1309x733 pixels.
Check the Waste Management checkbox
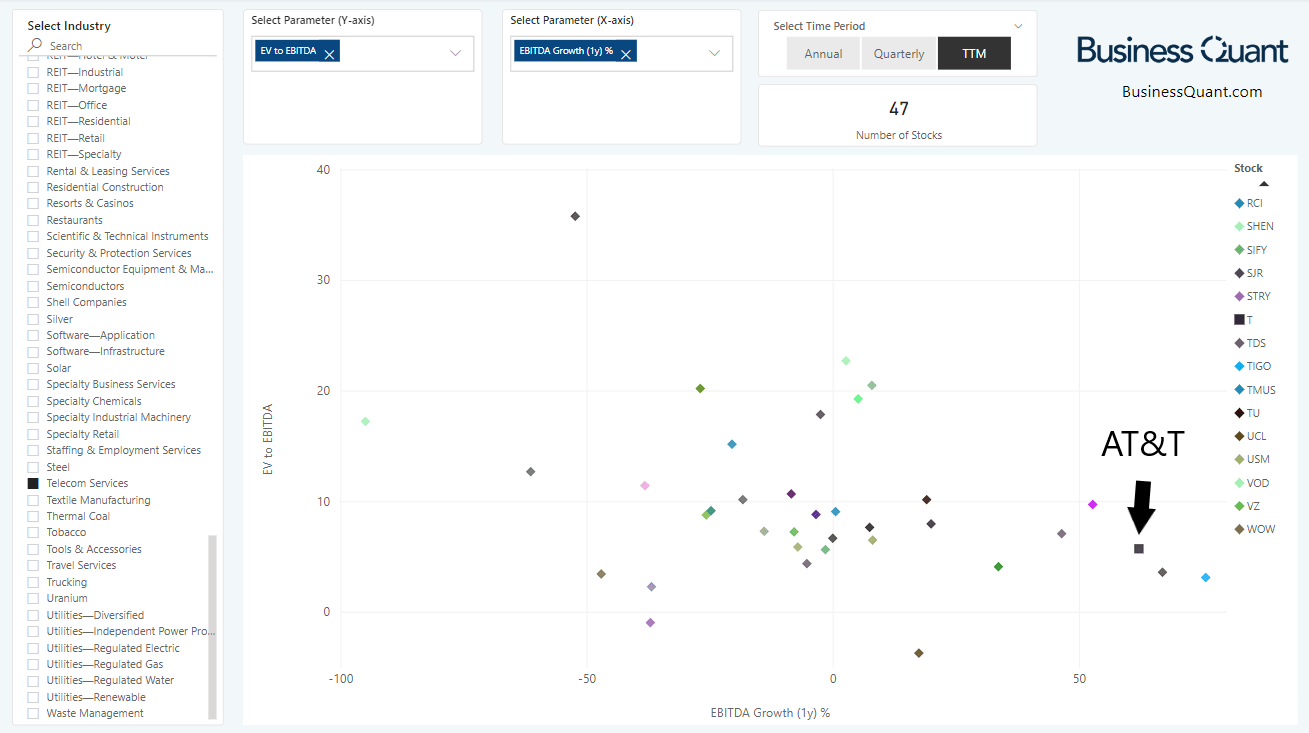pos(33,714)
